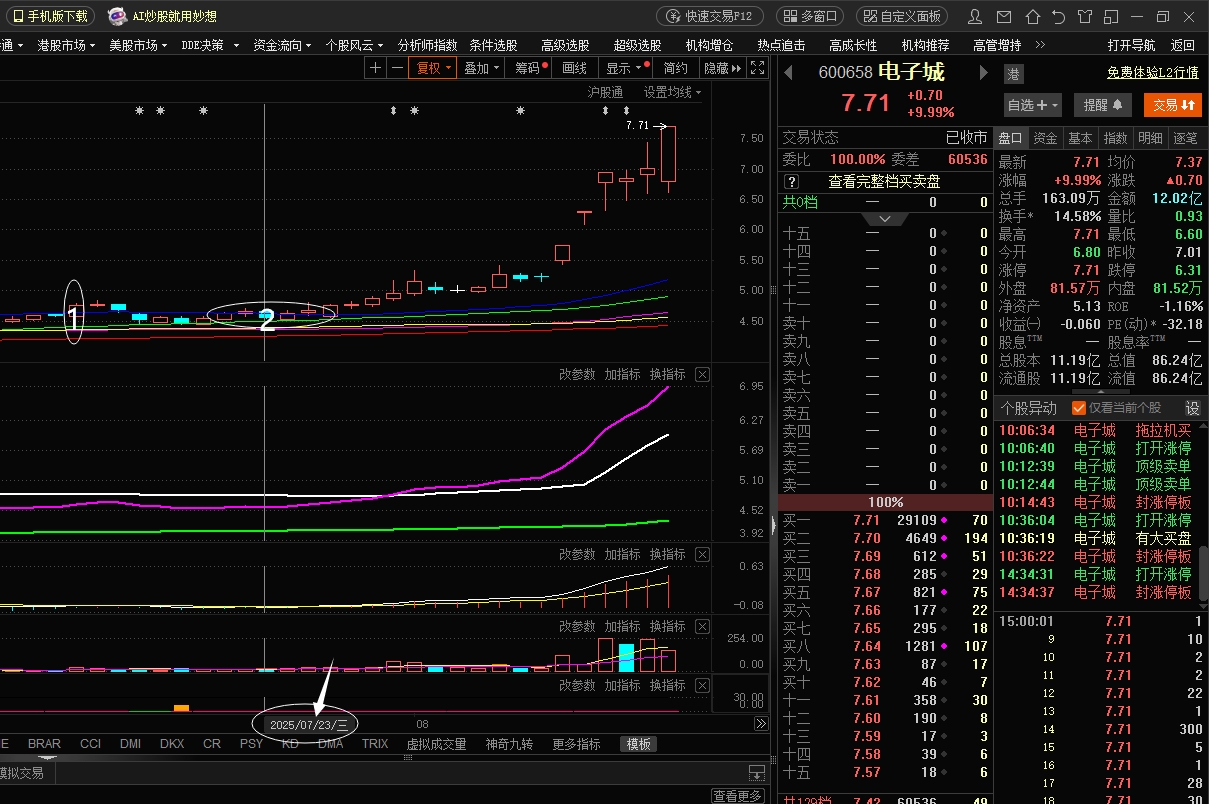This screenshot has width=1209, height=804.
Task: Click 查看更多 at the bottom
Action: (x=738, y=796)
